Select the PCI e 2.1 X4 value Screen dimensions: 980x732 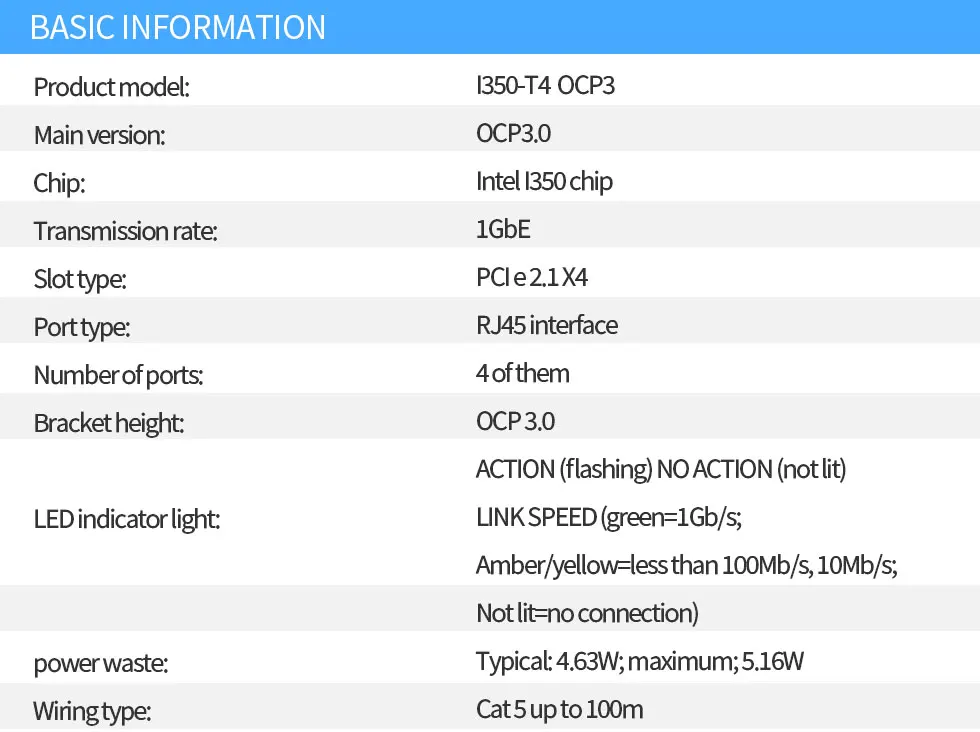(532, 278)
